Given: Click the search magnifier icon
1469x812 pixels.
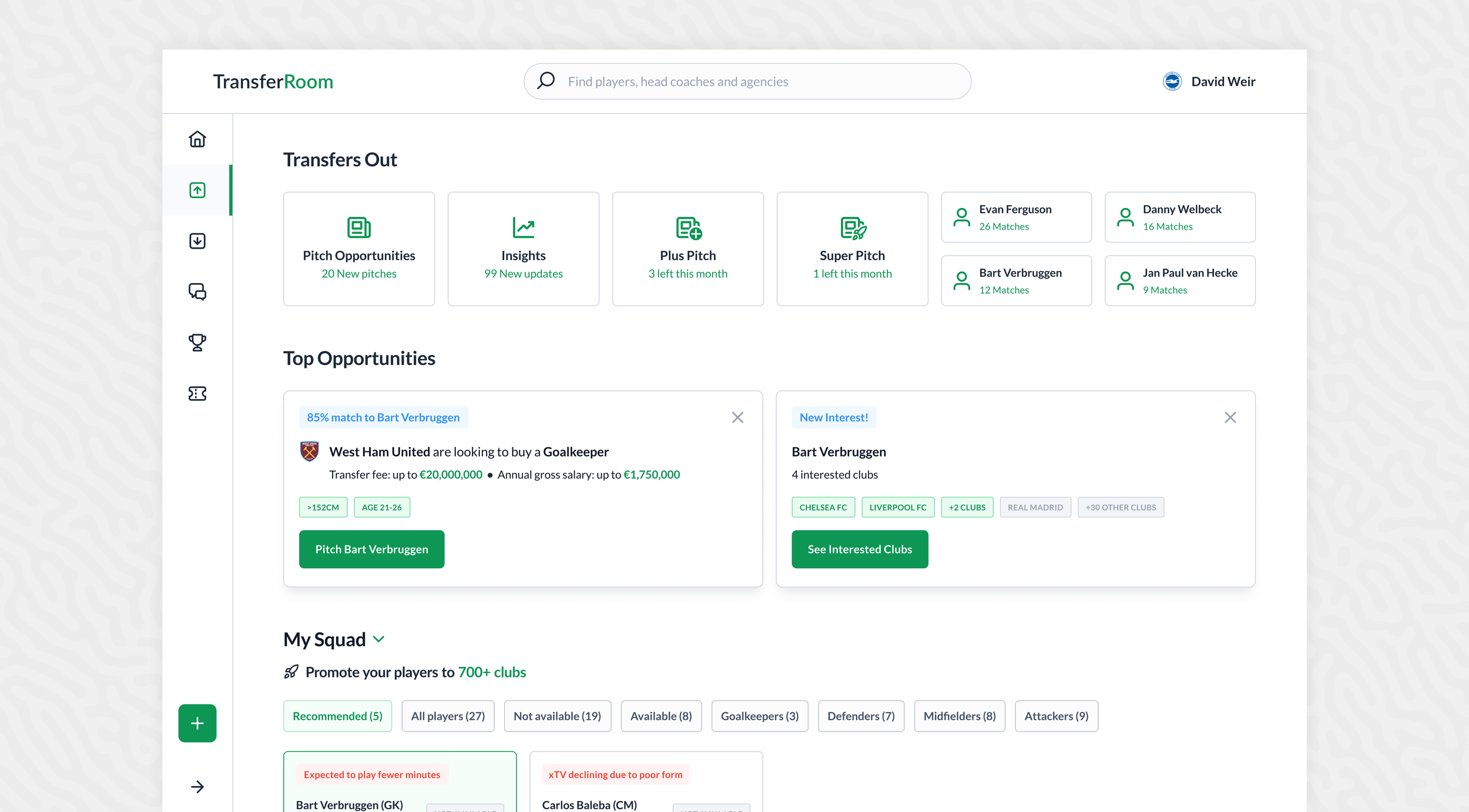Looking at the screenshot, I should point(546,80).
